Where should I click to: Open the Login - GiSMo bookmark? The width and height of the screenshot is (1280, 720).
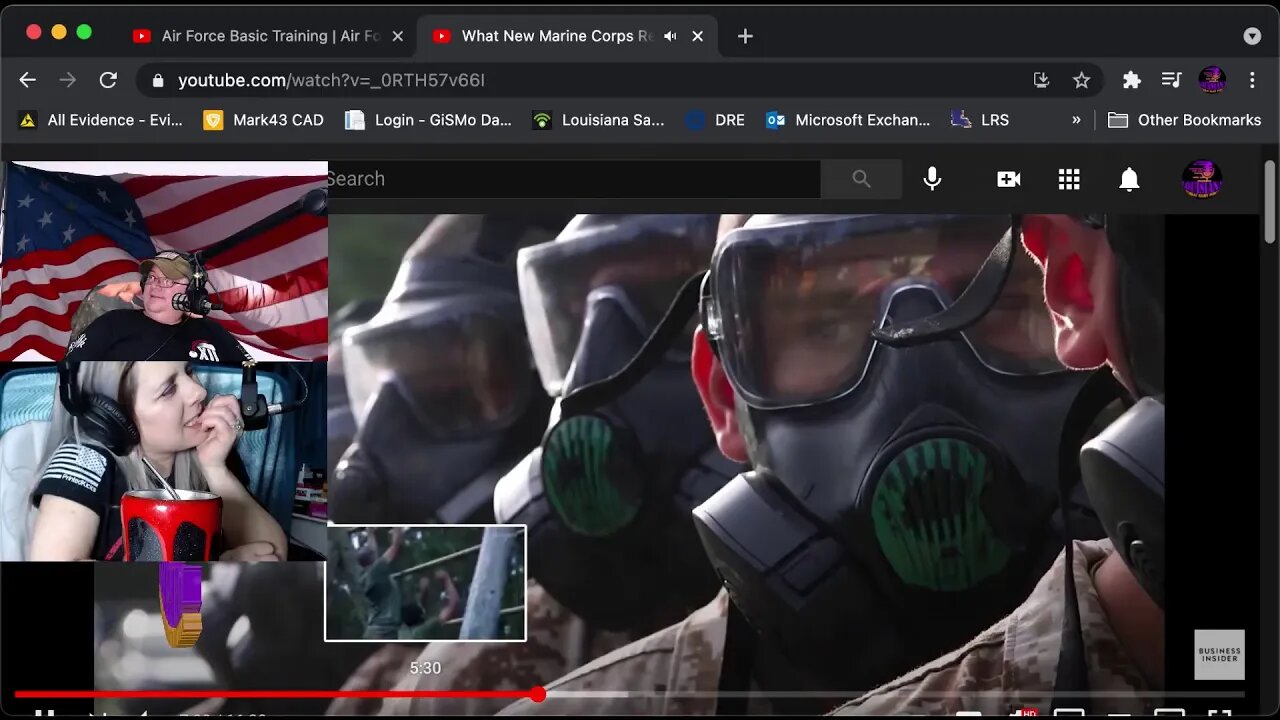(x=428, y=120)
